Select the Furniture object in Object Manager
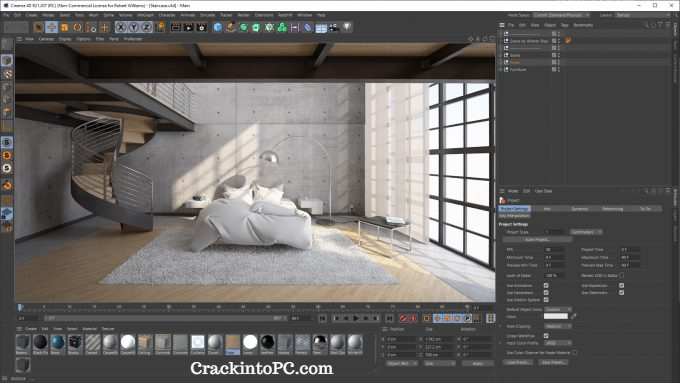 click(518, 69)
